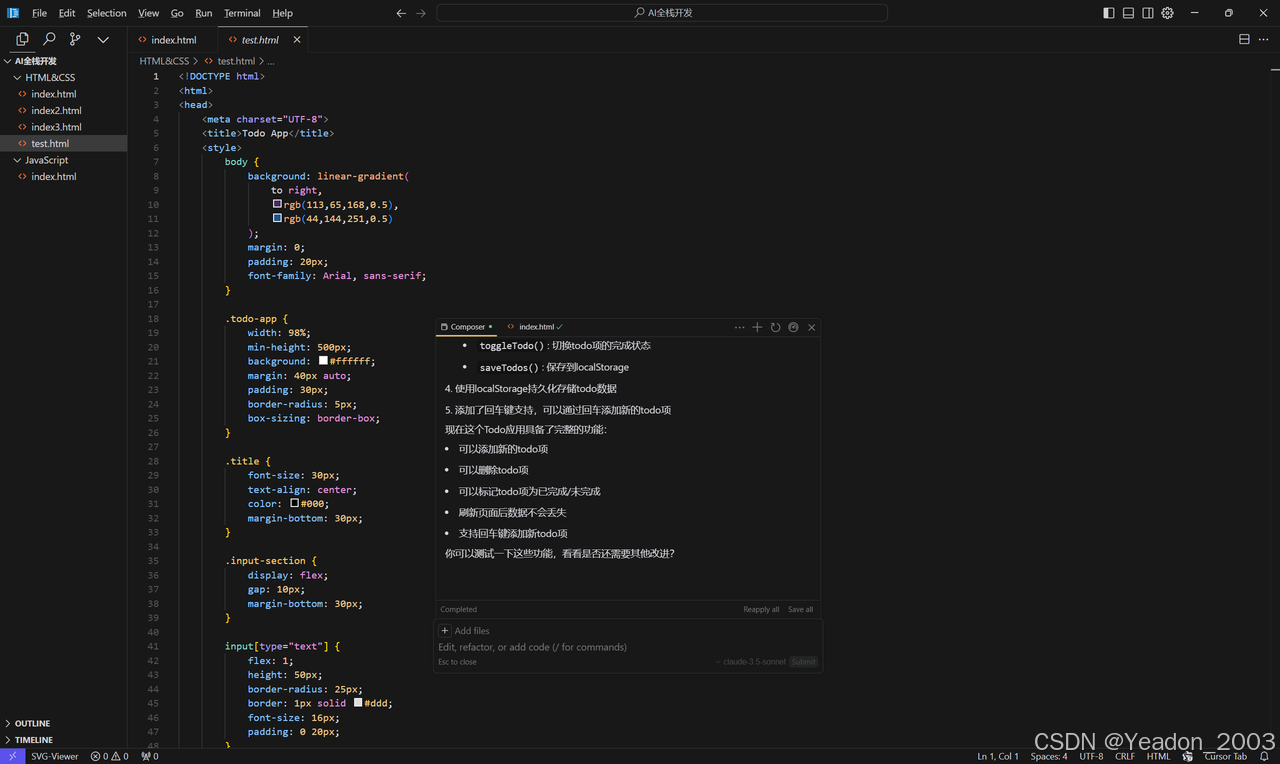Change file encoding UTF-8

click(1091, 756)
